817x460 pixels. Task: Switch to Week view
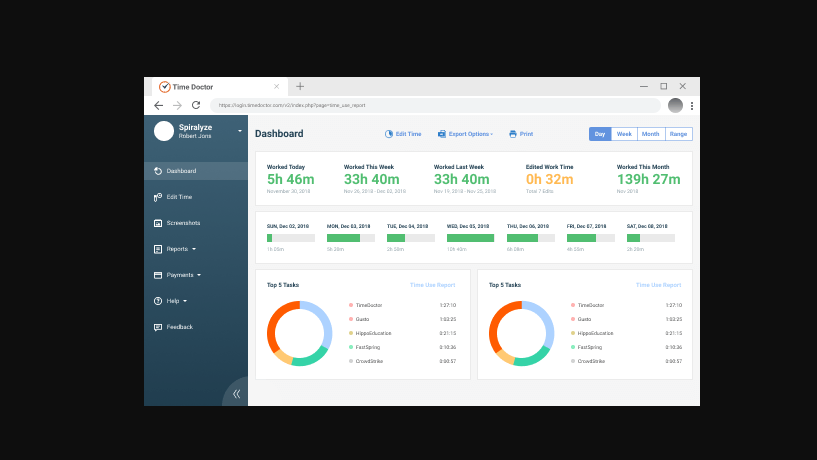(624, 134)
